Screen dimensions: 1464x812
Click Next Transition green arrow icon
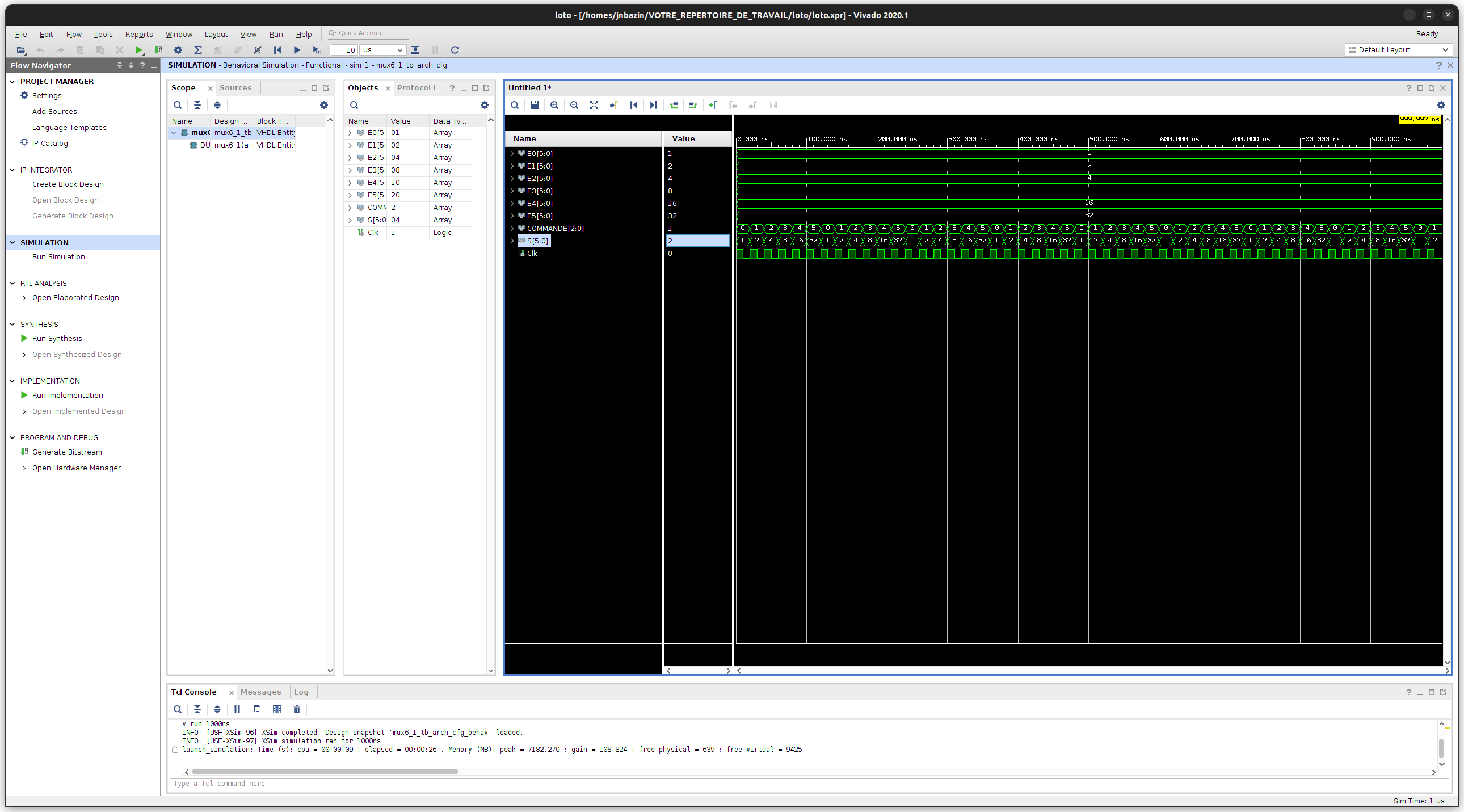pos(693,105)
